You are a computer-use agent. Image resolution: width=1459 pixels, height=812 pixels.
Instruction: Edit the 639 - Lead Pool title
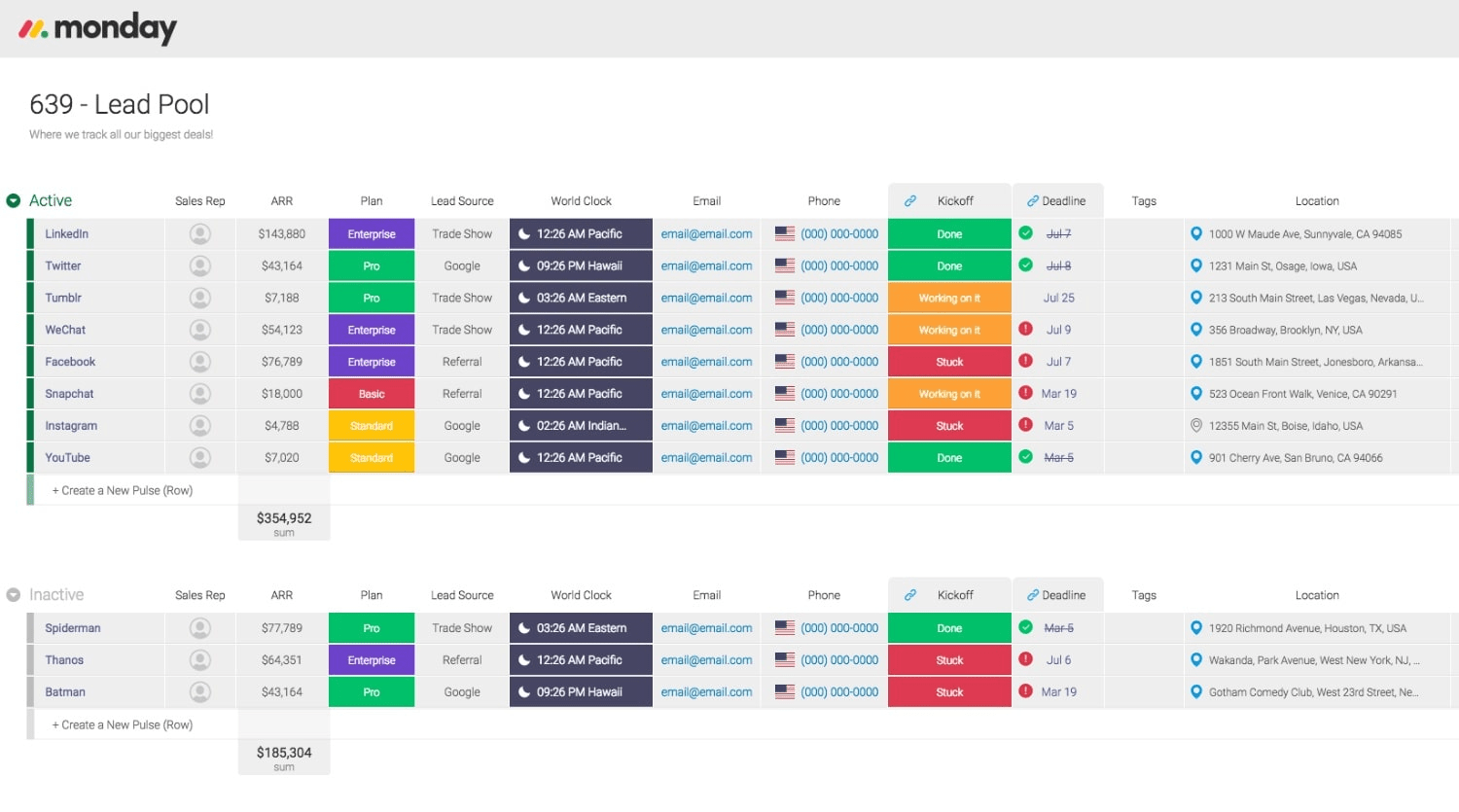point(119,104)
